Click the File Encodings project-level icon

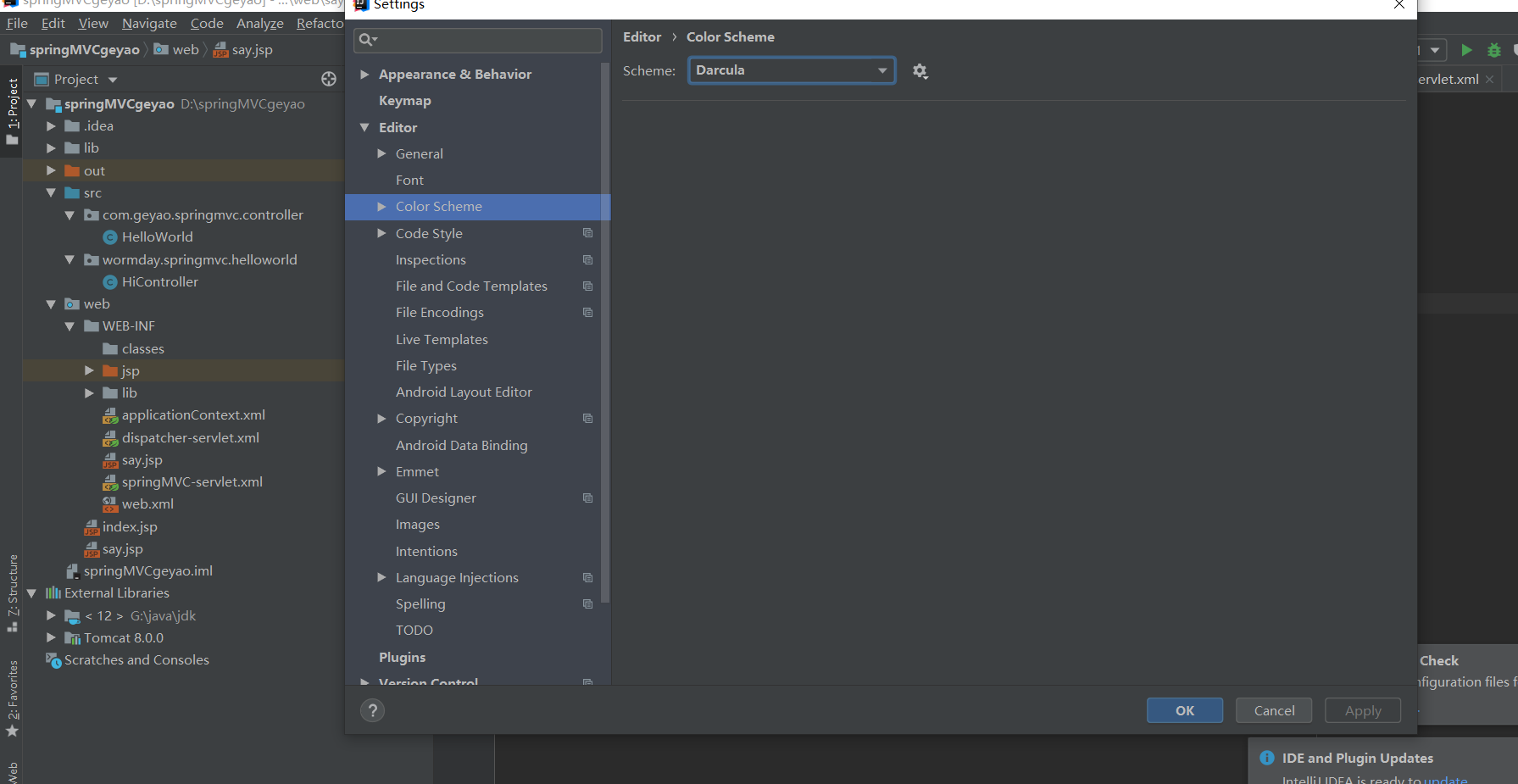[x=587, y=312]
